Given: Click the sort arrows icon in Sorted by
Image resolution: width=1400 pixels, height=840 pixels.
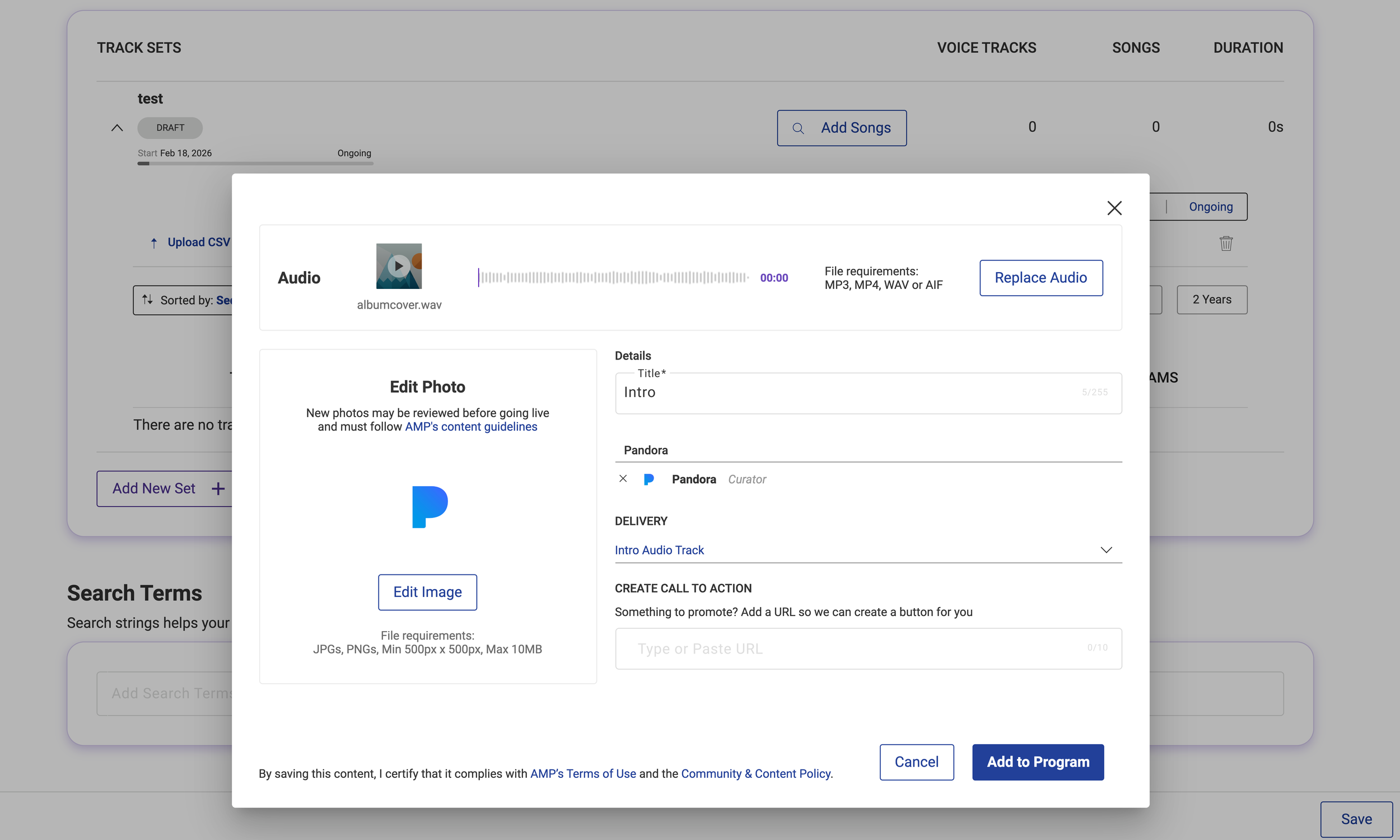Looking at the screenshot, I should point(148,300).
